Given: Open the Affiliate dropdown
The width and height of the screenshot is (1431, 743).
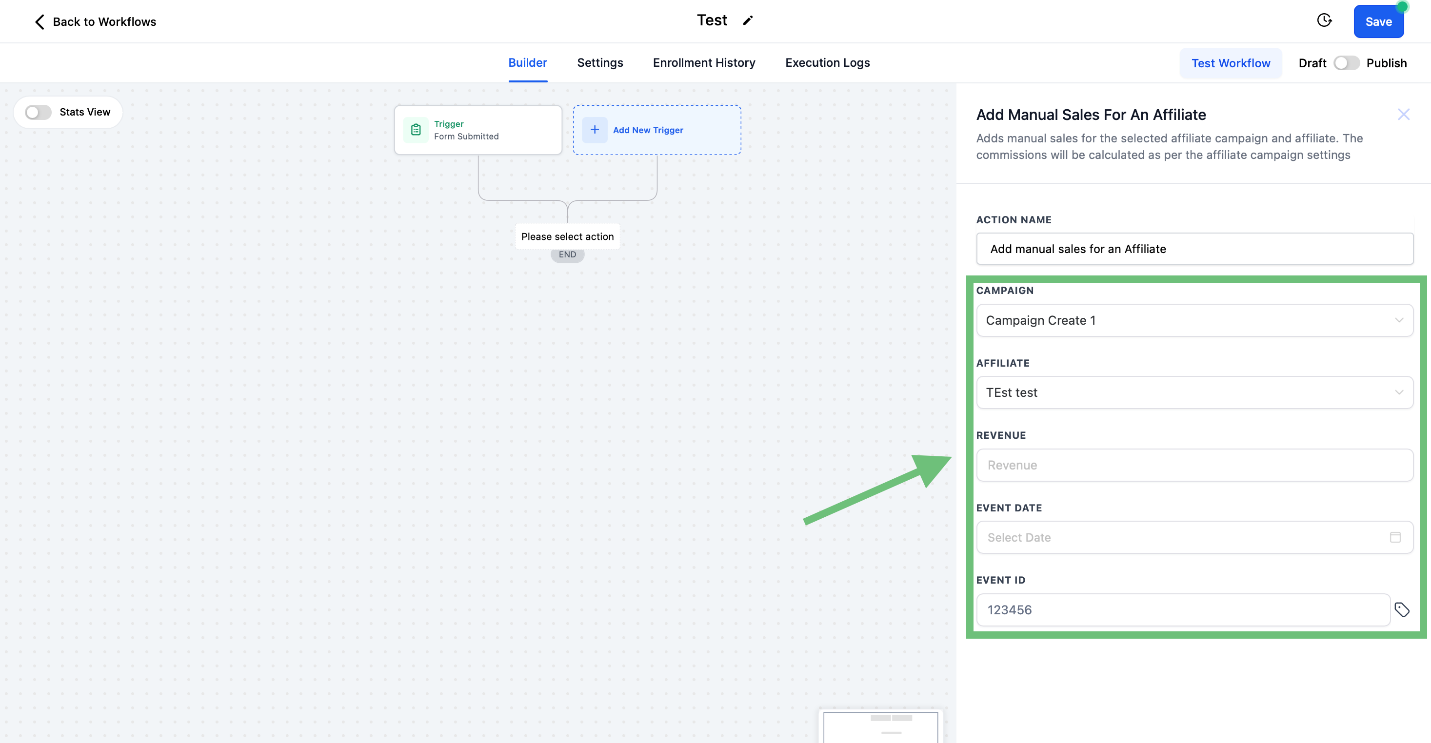Looking at the screenshot, I should pos(1195,393).
